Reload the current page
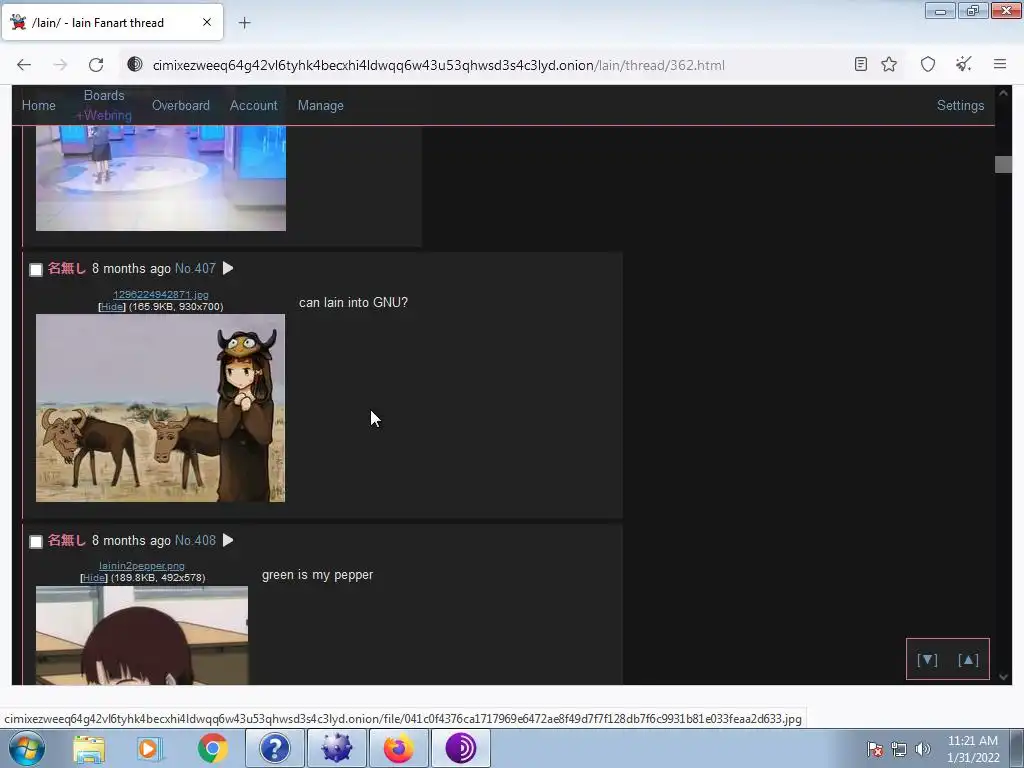 click(96, 65)
